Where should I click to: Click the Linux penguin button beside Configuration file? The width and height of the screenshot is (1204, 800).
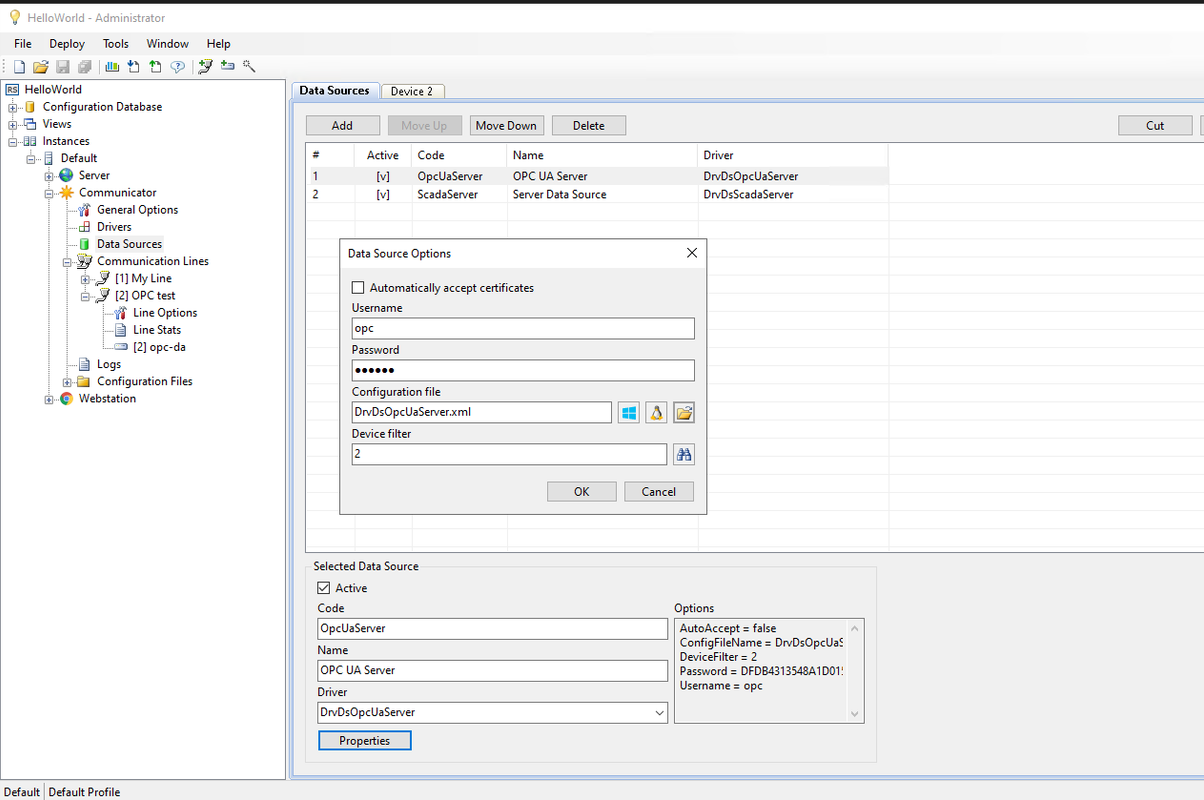coord(656,412)
